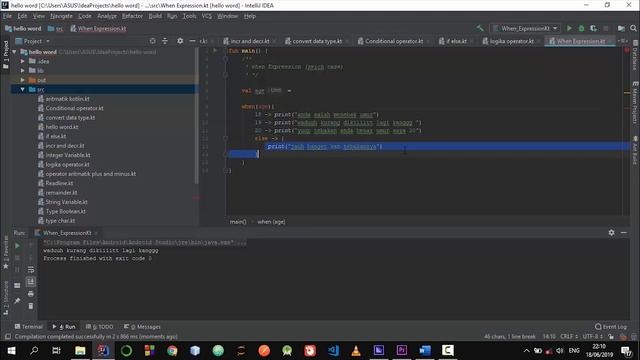Open aritmatik kotlin.kt in project tree
The width and height of the screenshot is (640, 360).
click(67, 99)
